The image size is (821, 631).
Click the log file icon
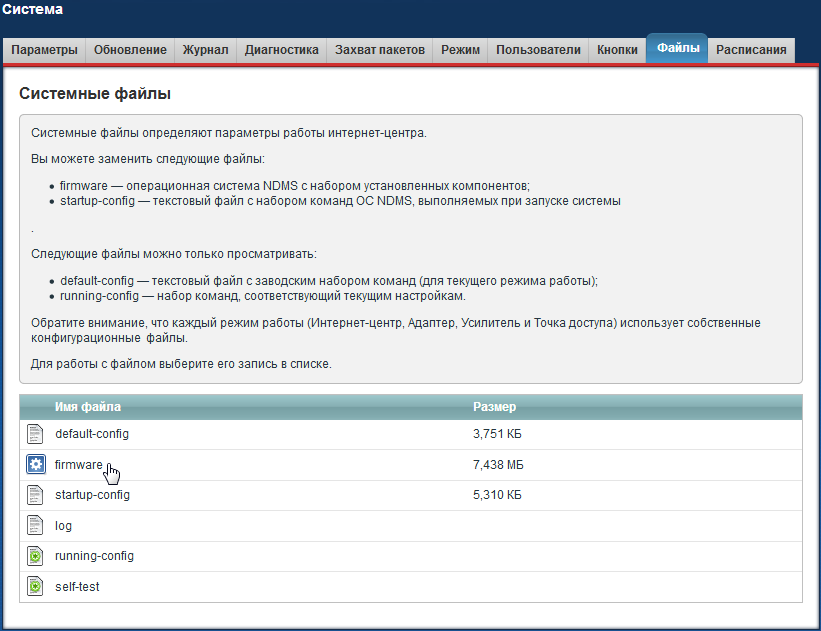pos(36,526)
